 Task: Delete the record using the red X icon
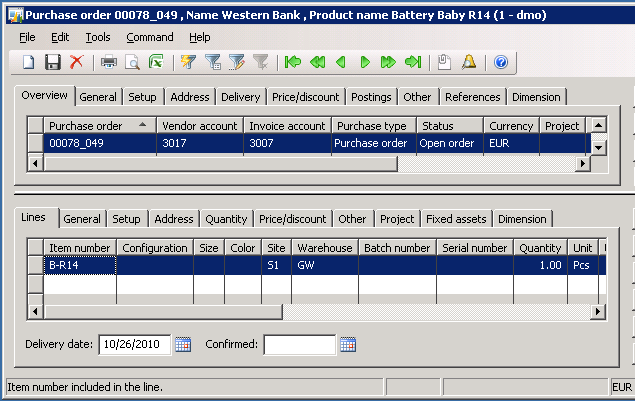click(77, 62)
